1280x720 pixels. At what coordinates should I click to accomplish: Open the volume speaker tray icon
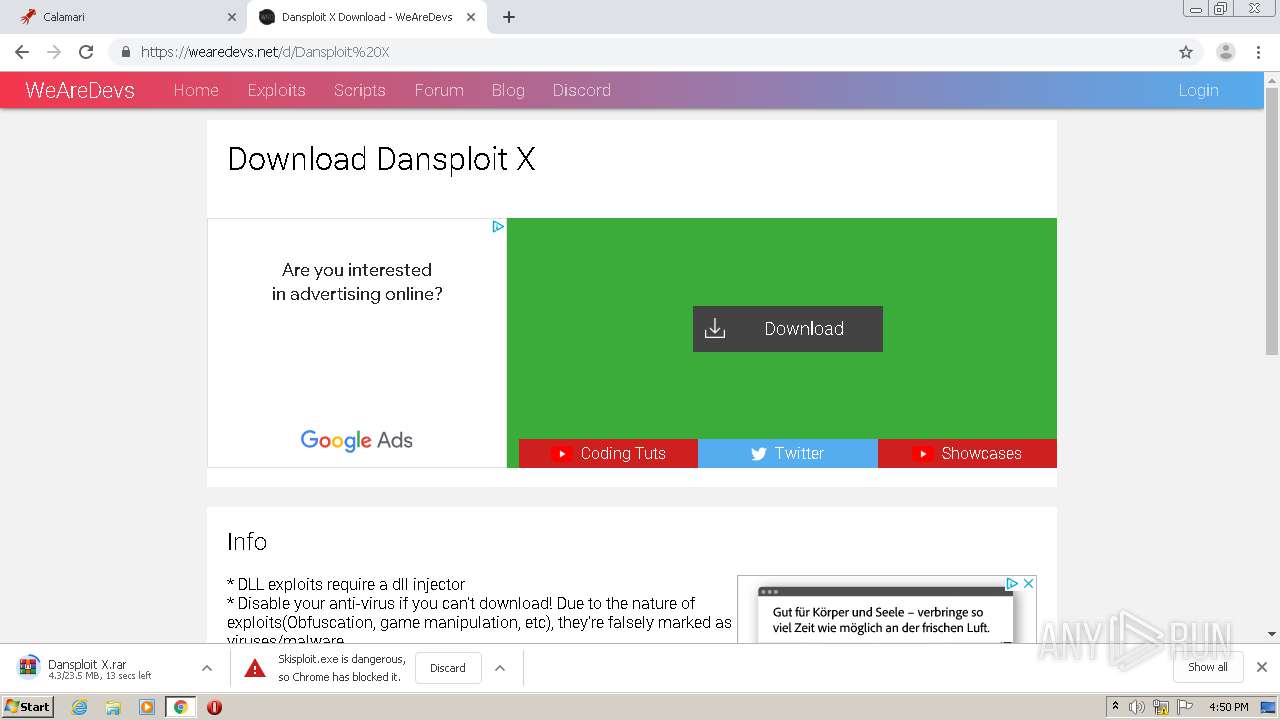tap(1137, 707)
